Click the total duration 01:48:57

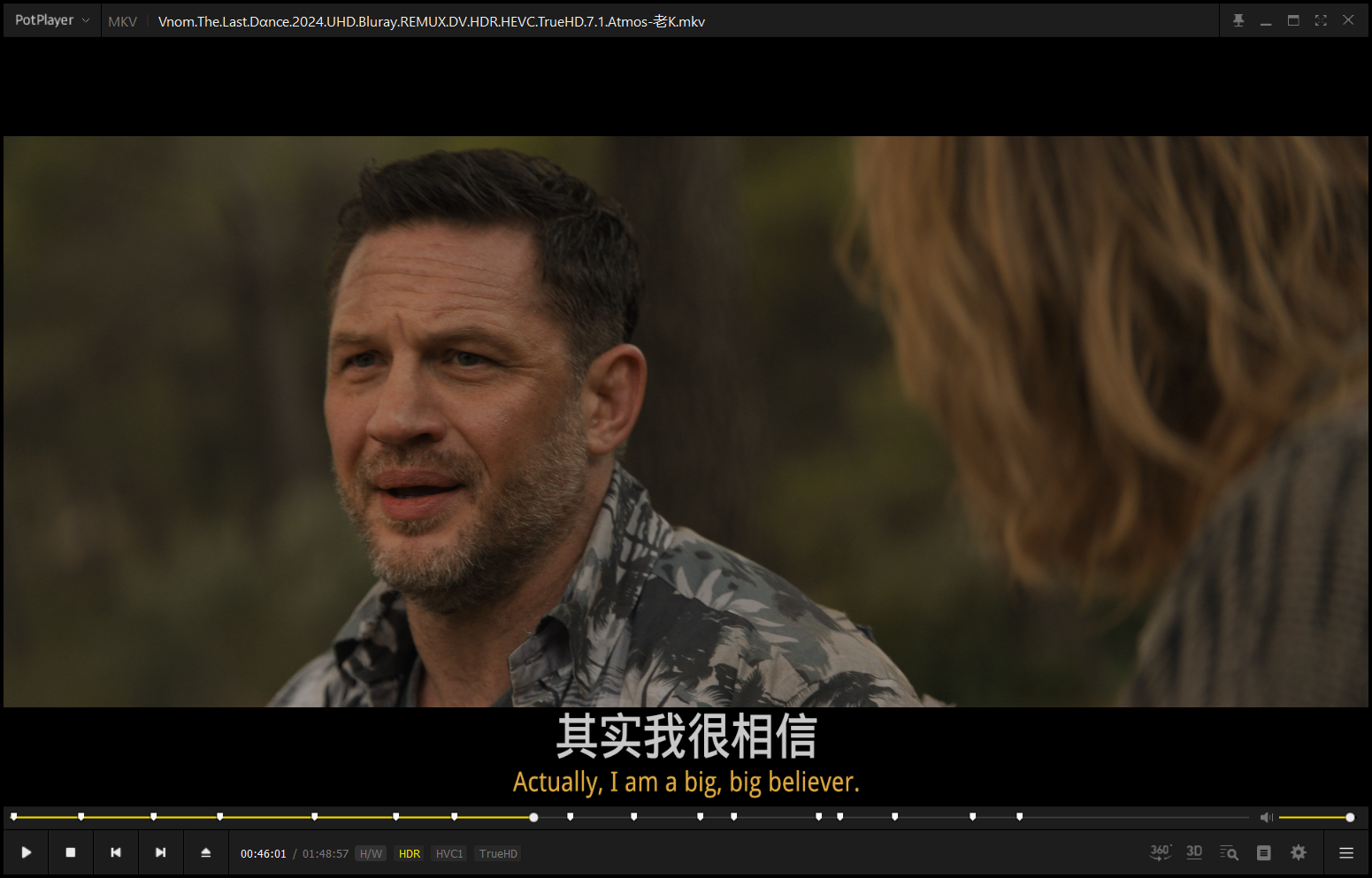(x=326, y=854)
